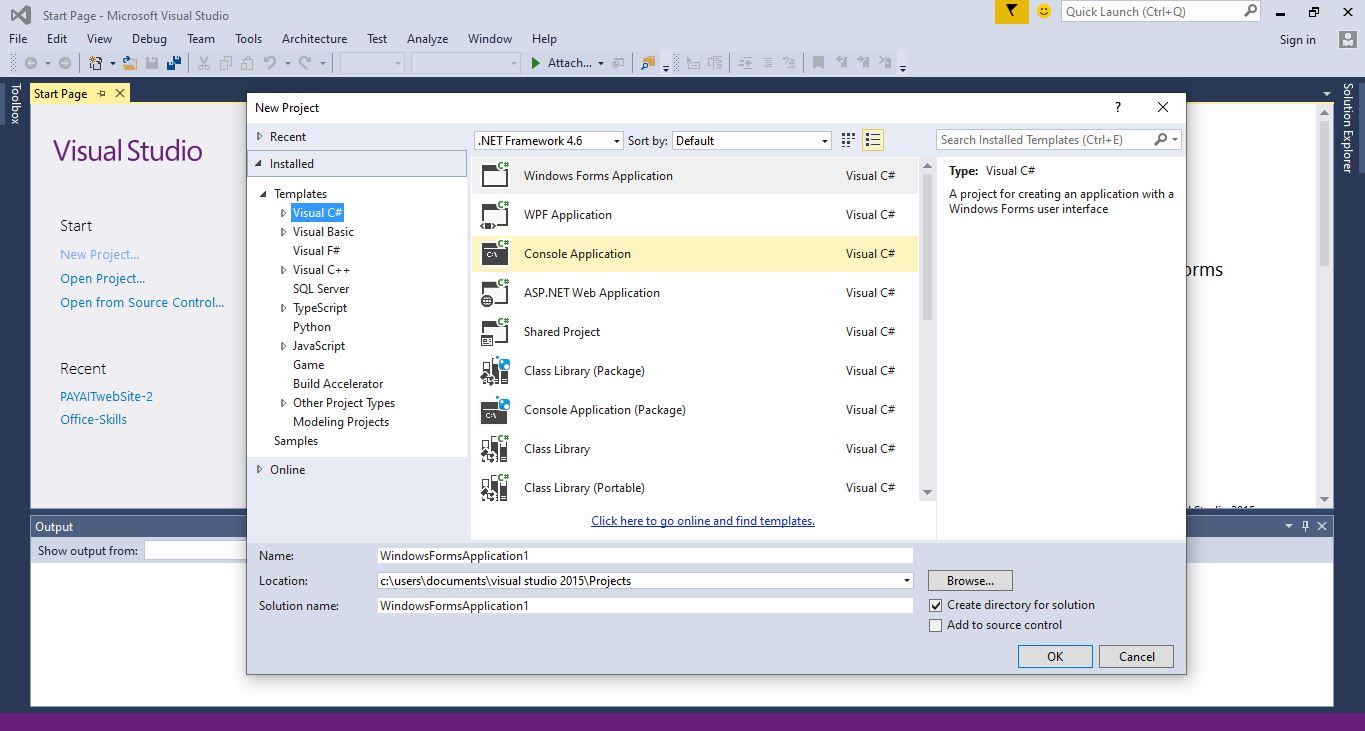Open the Tools menu
This screenshot has width=1365, height=731.
coord(248,39)
